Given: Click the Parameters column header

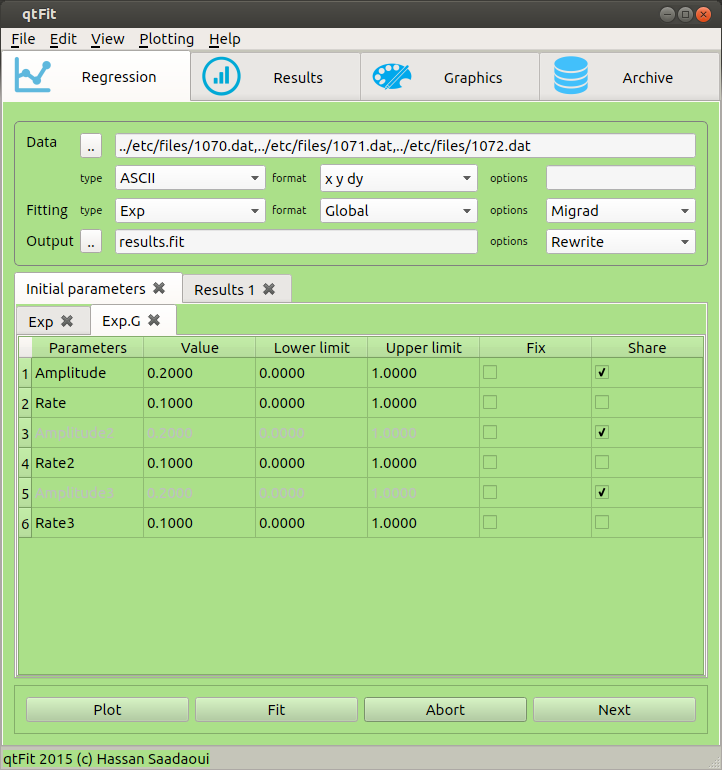Looking at the screenshot, I should click(87, 348).
